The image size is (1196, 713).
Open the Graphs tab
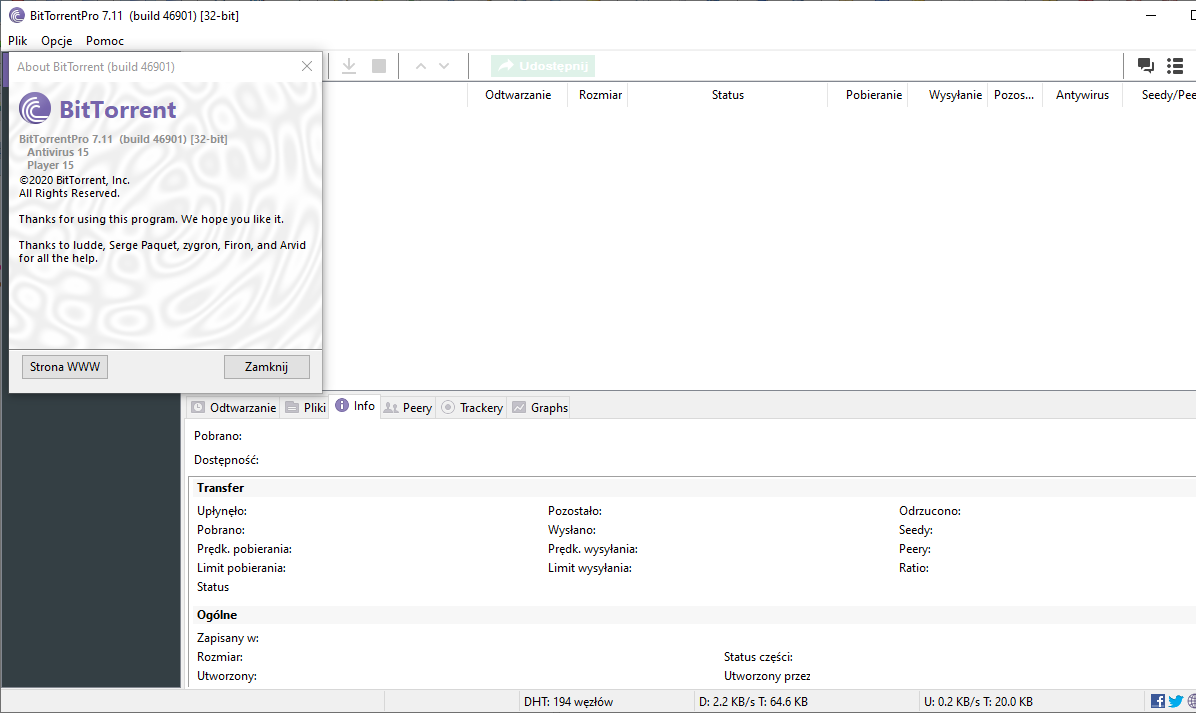(539, 407)
